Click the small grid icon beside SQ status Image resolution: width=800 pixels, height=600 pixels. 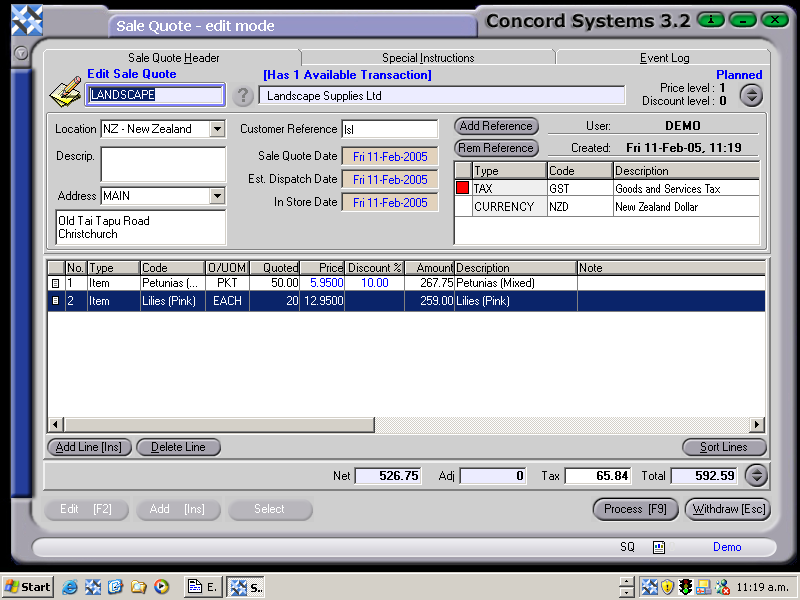658,547
